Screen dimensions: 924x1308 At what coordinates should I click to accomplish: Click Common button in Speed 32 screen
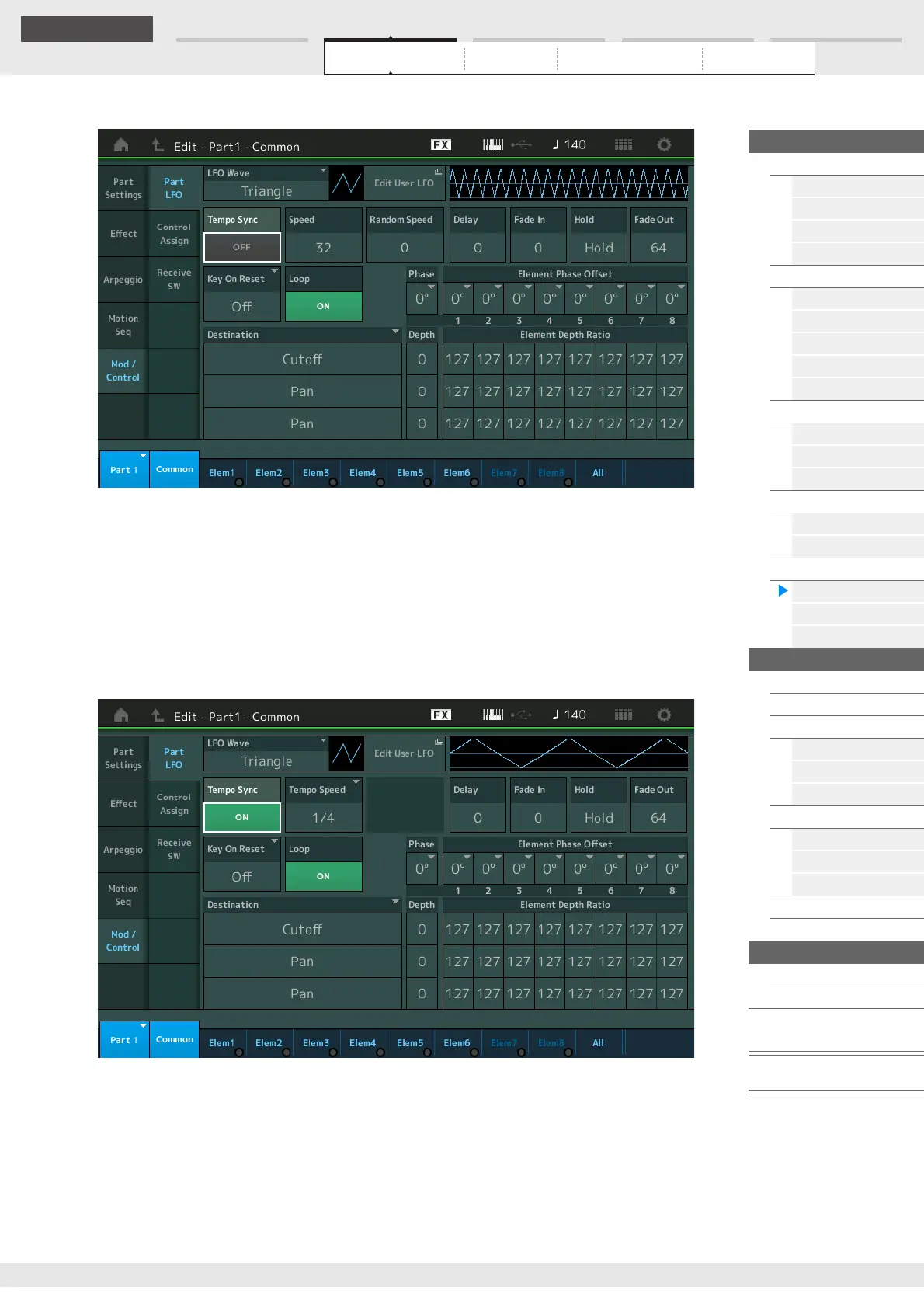click(175, 469)
